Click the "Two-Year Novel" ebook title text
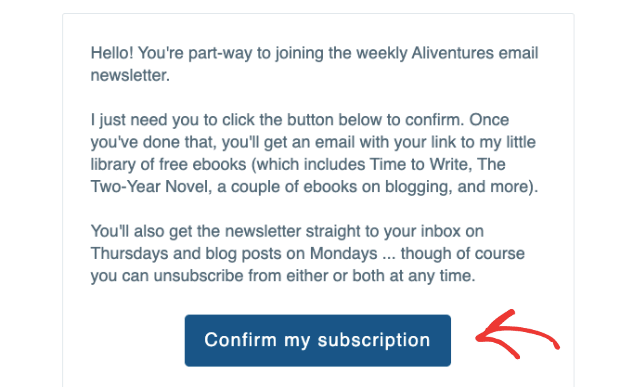The image size is (620, 387). click(x=149, y=186)
